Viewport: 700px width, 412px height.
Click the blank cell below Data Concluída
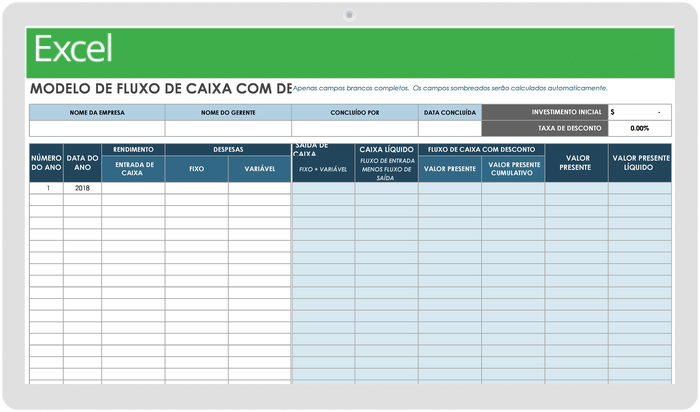point(449,128)
